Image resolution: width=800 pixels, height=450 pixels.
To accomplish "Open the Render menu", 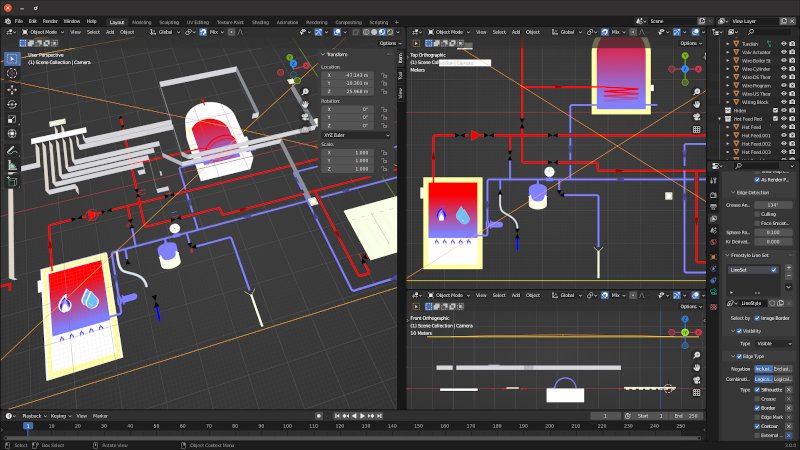I will pyautogui.click(x=50, y=20).
